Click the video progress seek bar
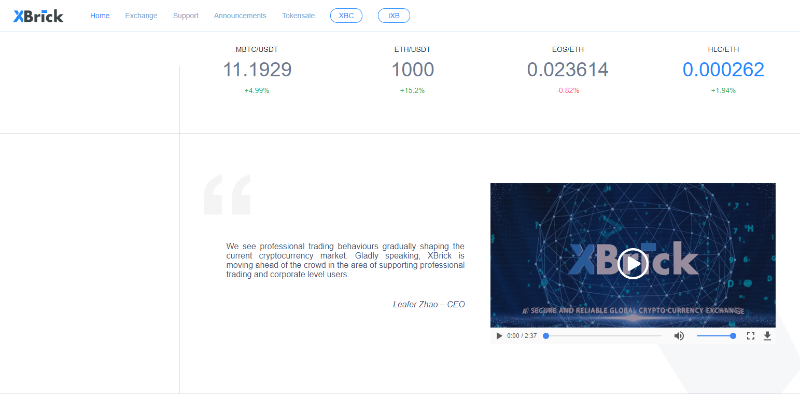The width and height of the screenshot is (800, 394). (x=604, y=336)
